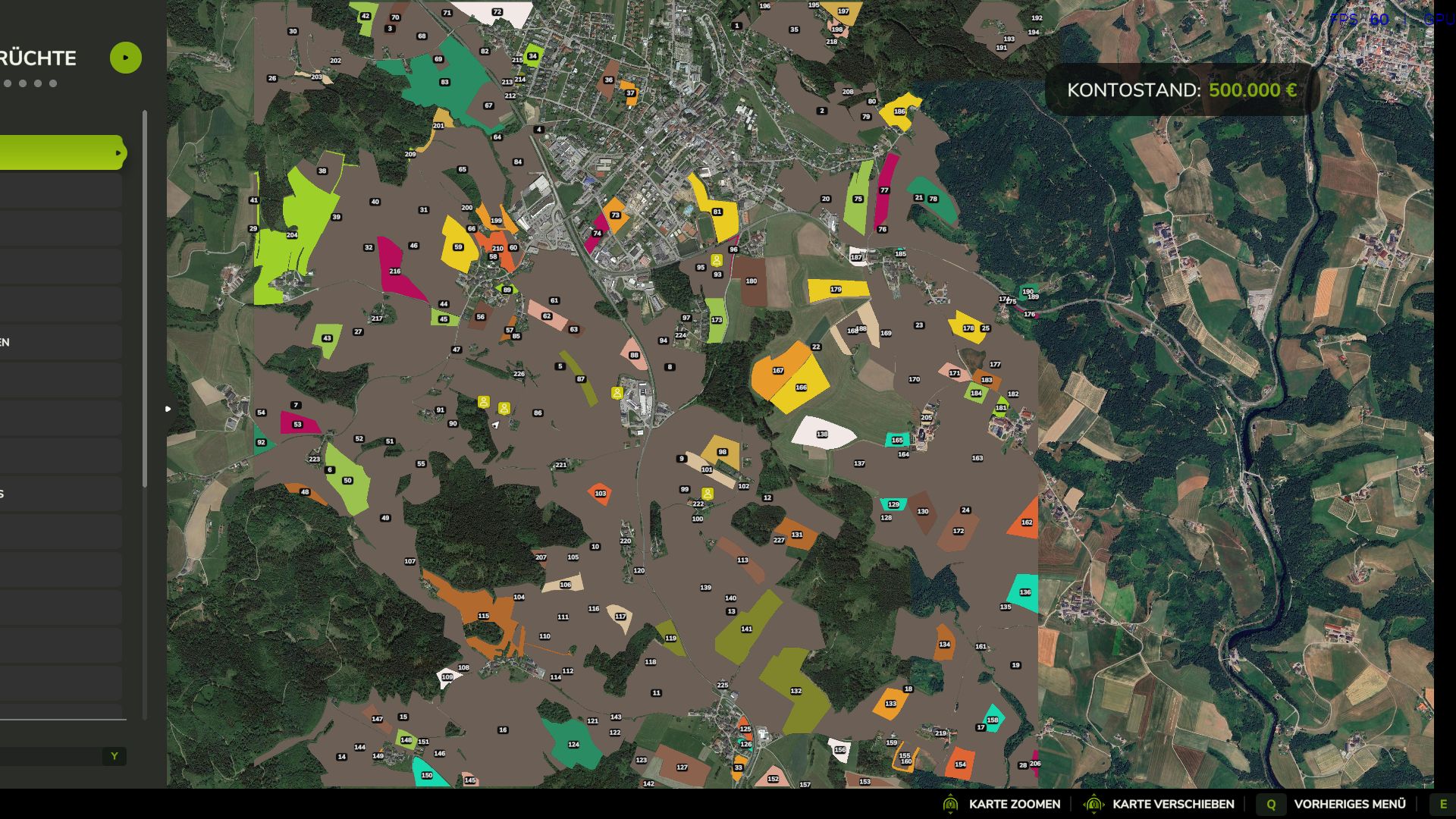Select field 138 marker
Viewport: 1456px width, 819px height.
point(822,435)
